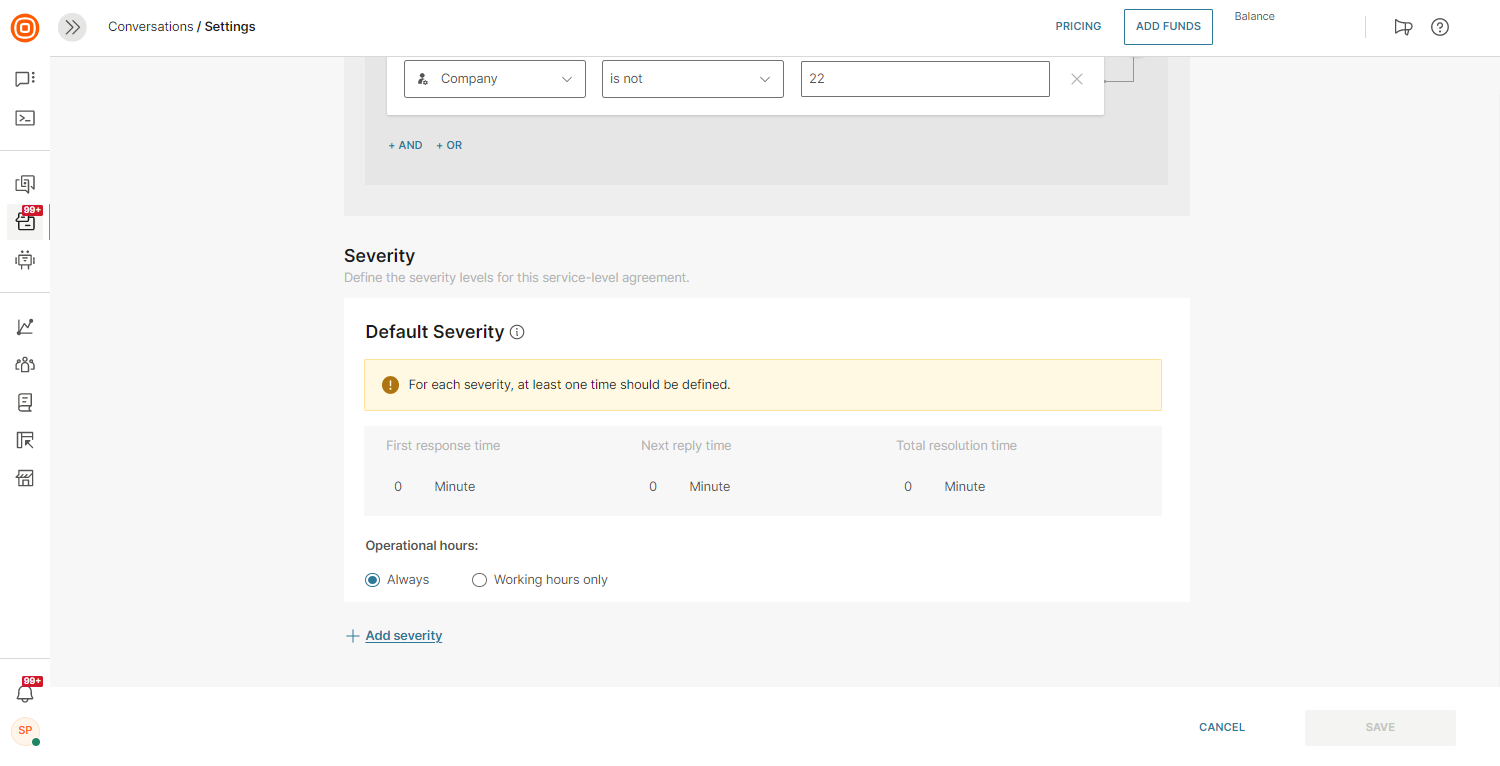Click the Add Funds button

(1168, 27)
